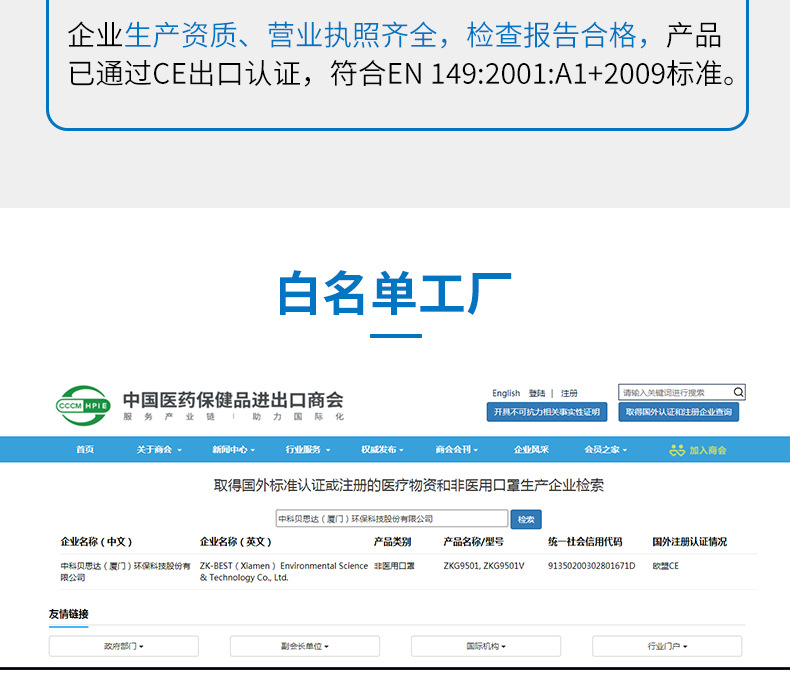The image size is (790, 690).
Task: Expand the 政府部门 links dropdown
Action: pyautogui.click(x=123, y=646)
